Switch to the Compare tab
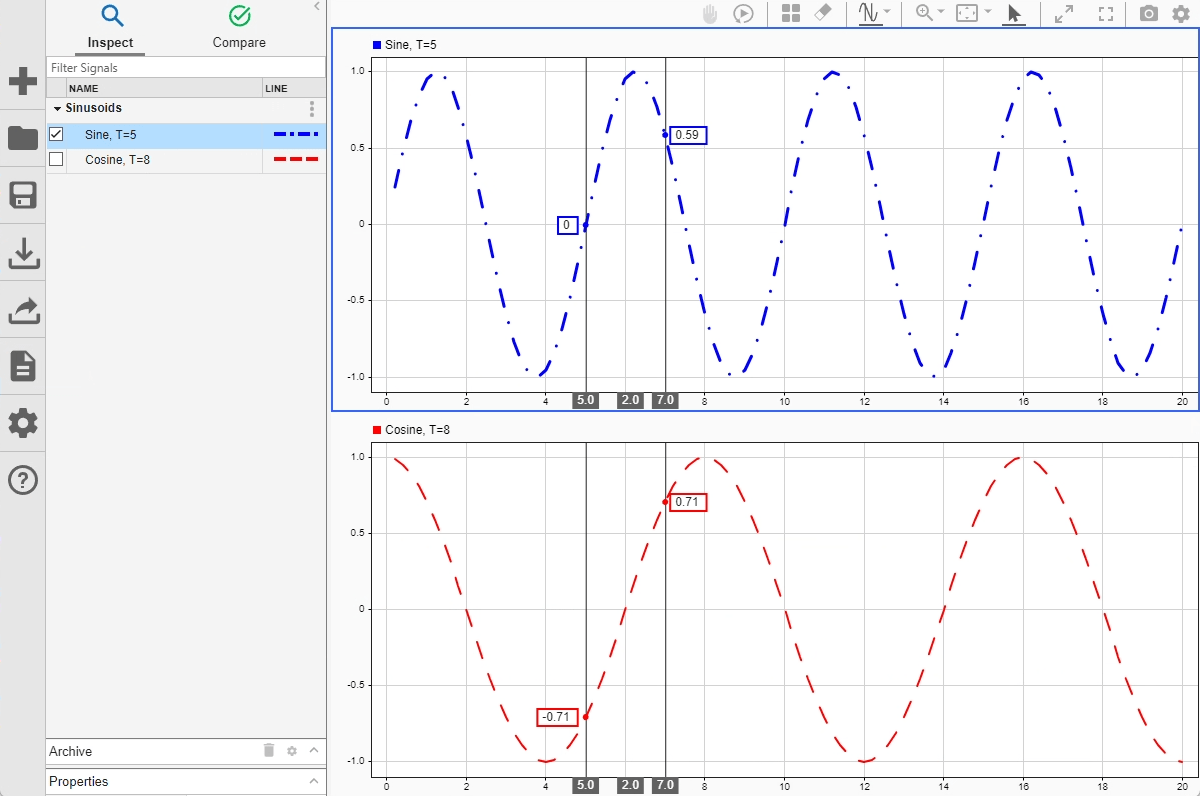1200x796 pixels. tap(239, 28)
